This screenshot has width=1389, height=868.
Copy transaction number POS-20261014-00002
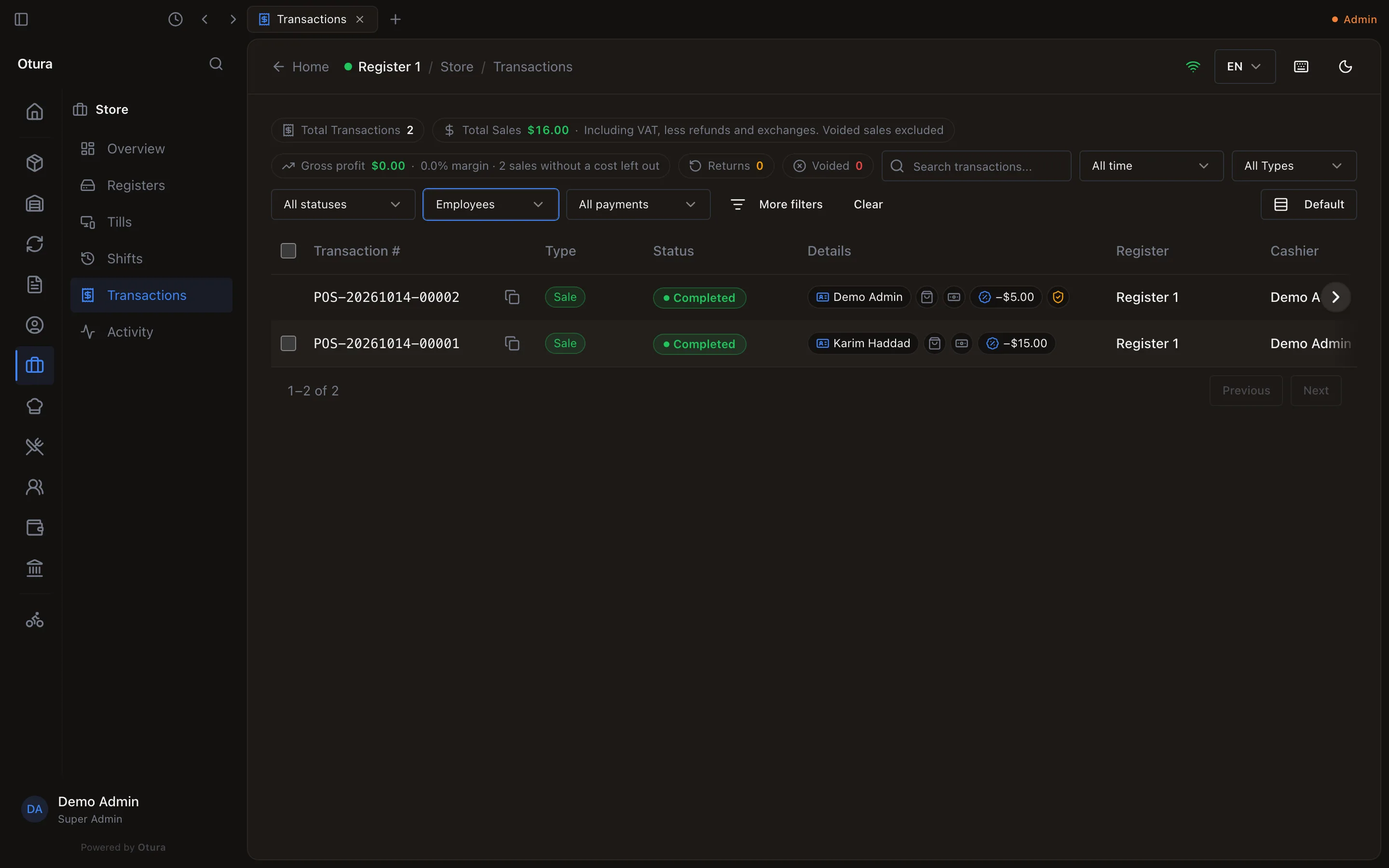[x=512, y=298]
